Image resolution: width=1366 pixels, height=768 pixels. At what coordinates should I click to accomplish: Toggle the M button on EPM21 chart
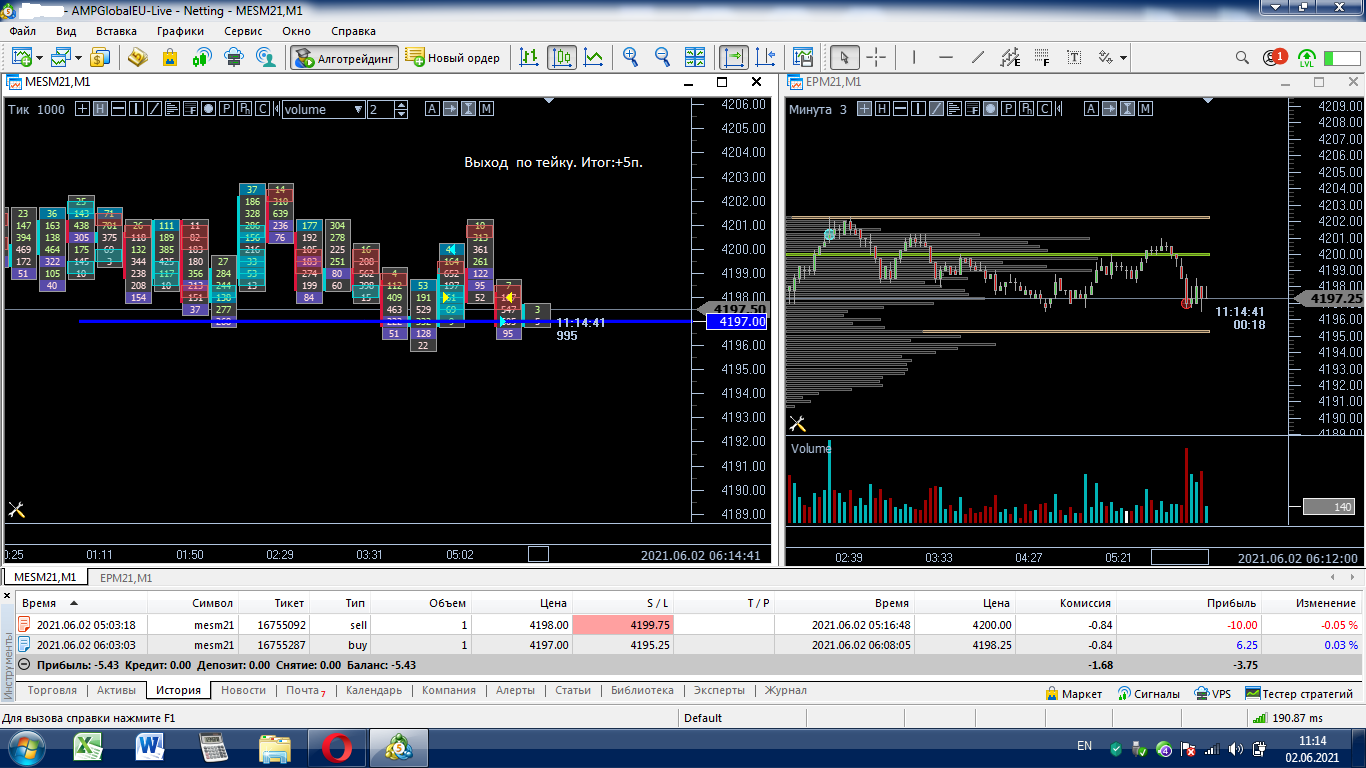[1146, 109]
